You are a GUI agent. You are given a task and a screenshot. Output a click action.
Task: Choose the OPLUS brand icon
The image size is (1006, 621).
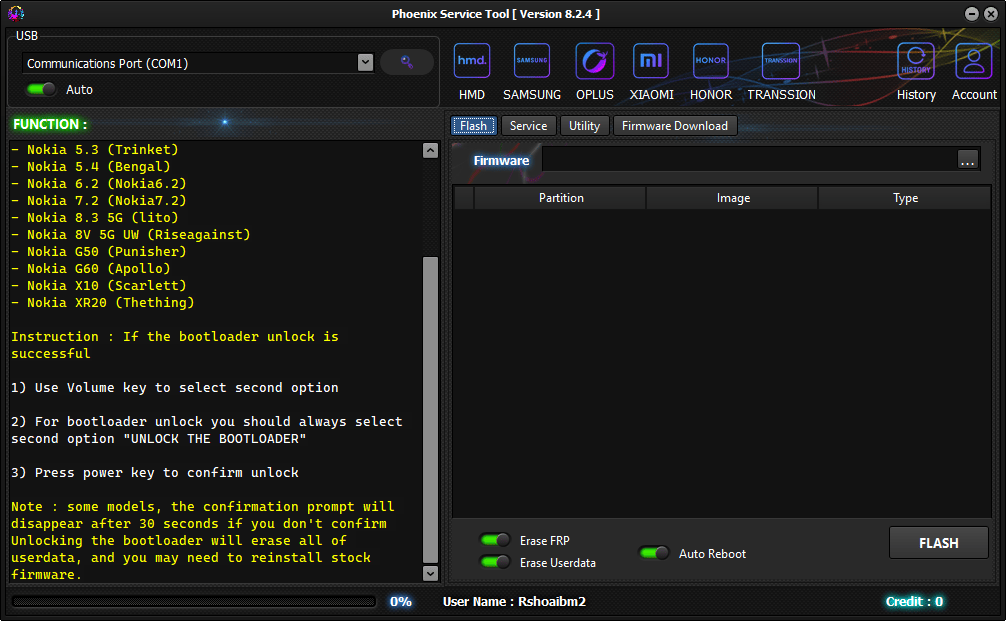tap(595, 62)
